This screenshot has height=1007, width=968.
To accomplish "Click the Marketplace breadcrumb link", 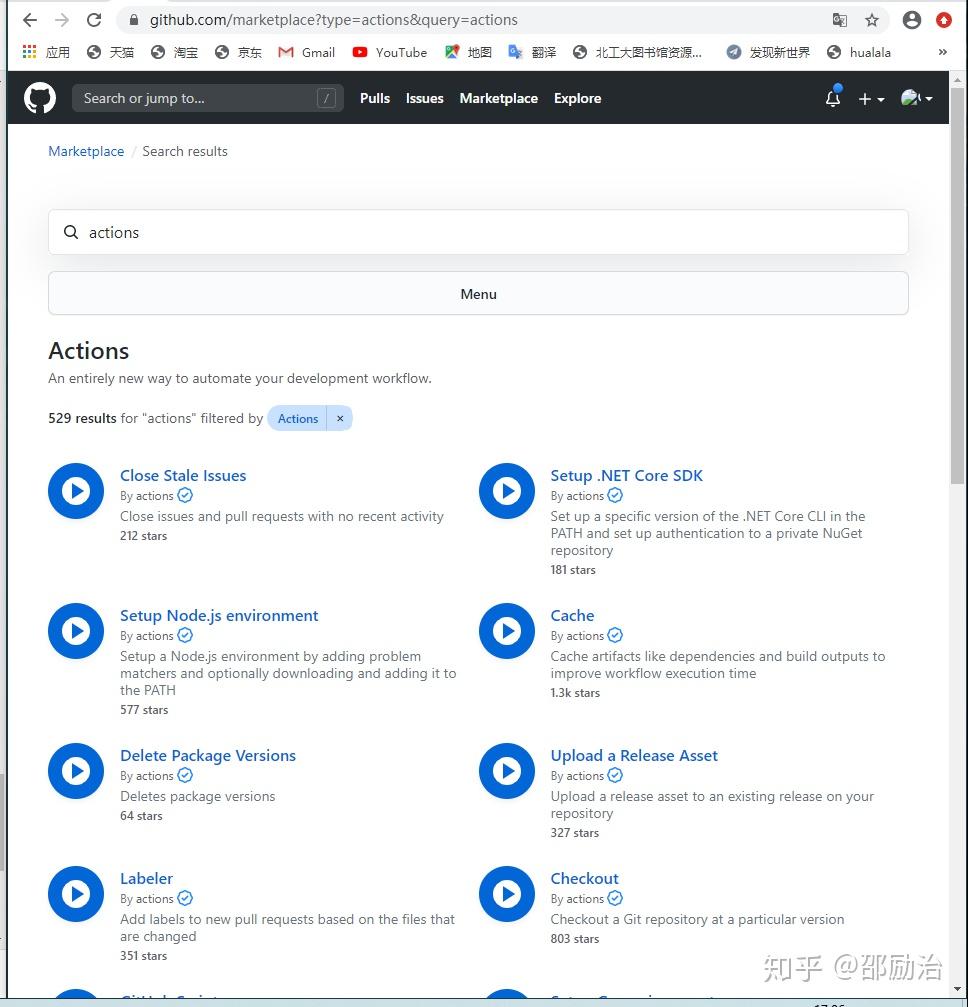I will [86, 151].
